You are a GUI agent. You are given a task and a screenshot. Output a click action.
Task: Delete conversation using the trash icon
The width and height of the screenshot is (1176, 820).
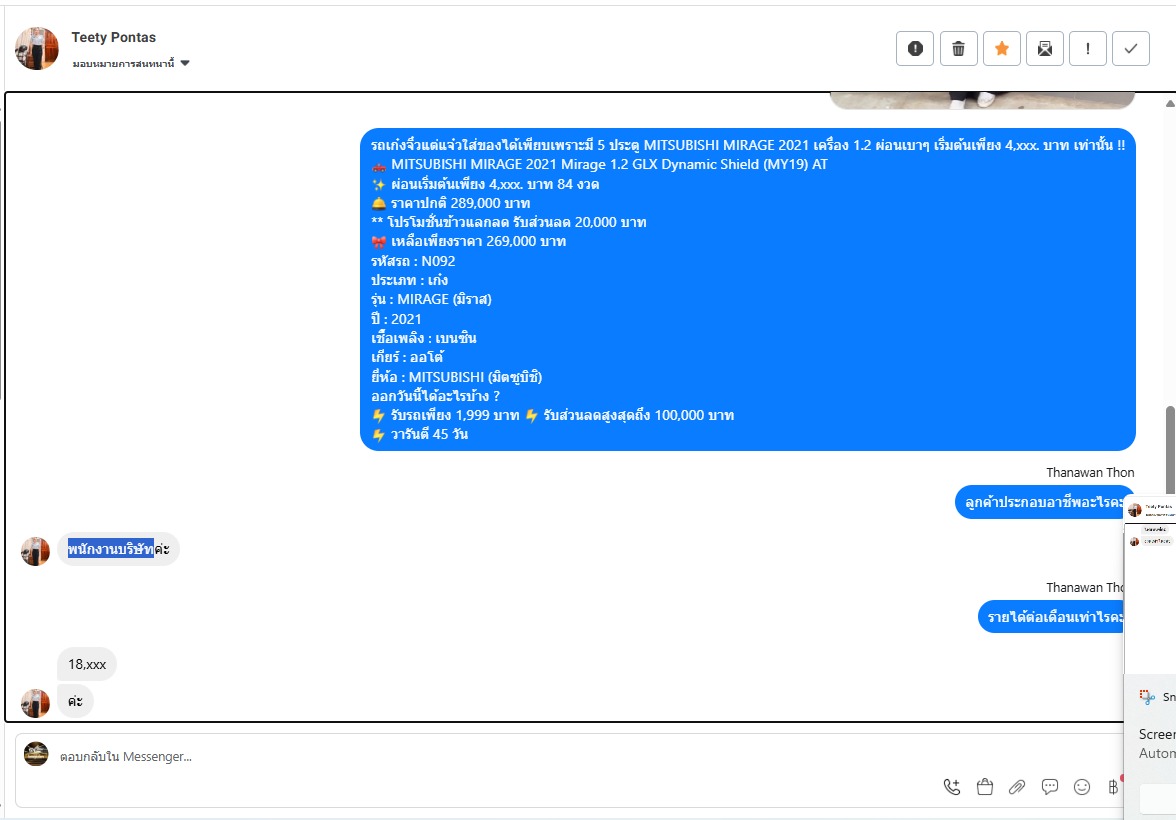(958, 49)
